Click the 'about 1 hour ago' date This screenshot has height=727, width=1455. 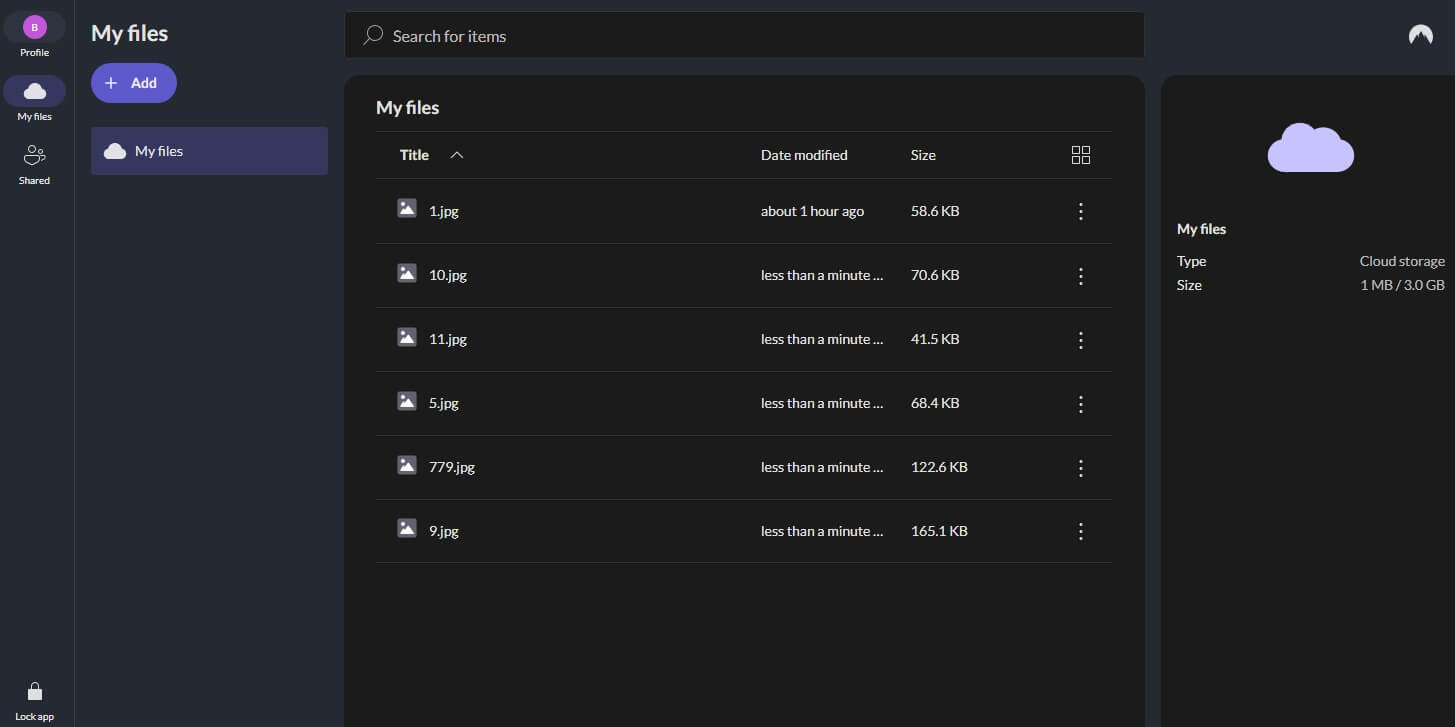click(812, 211)
